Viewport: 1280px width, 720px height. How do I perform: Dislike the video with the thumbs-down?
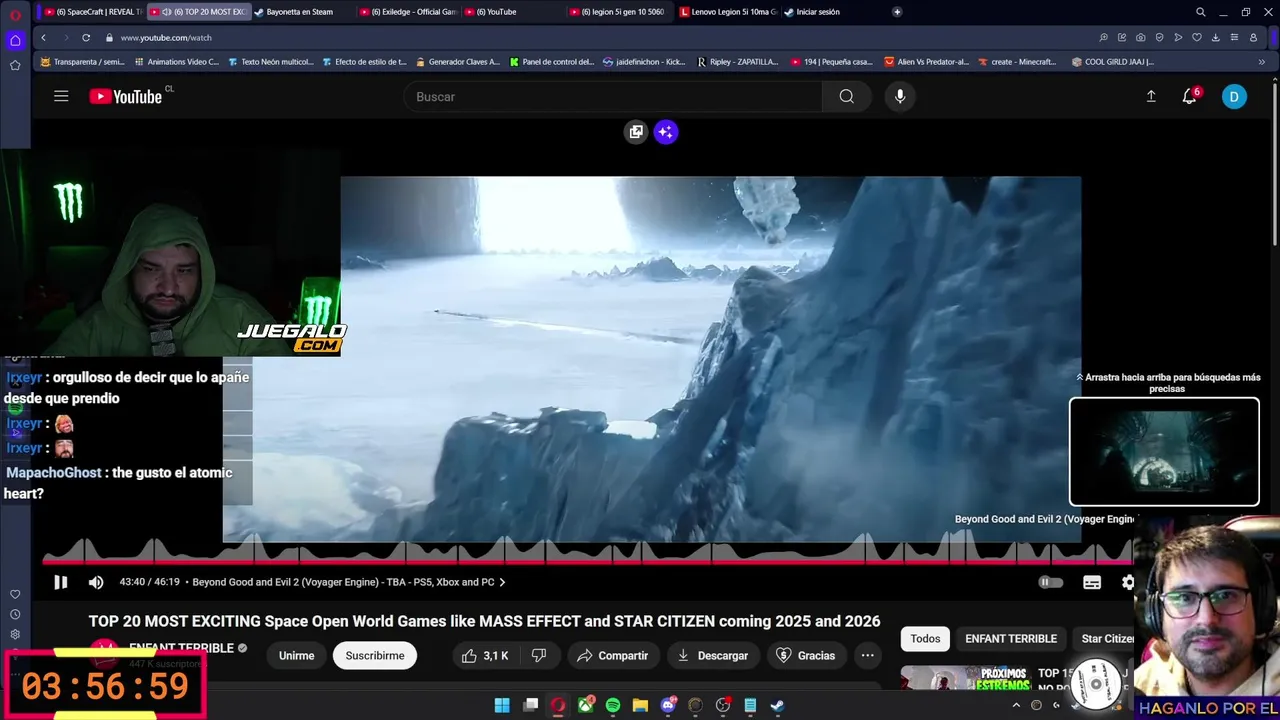[539, 655]
